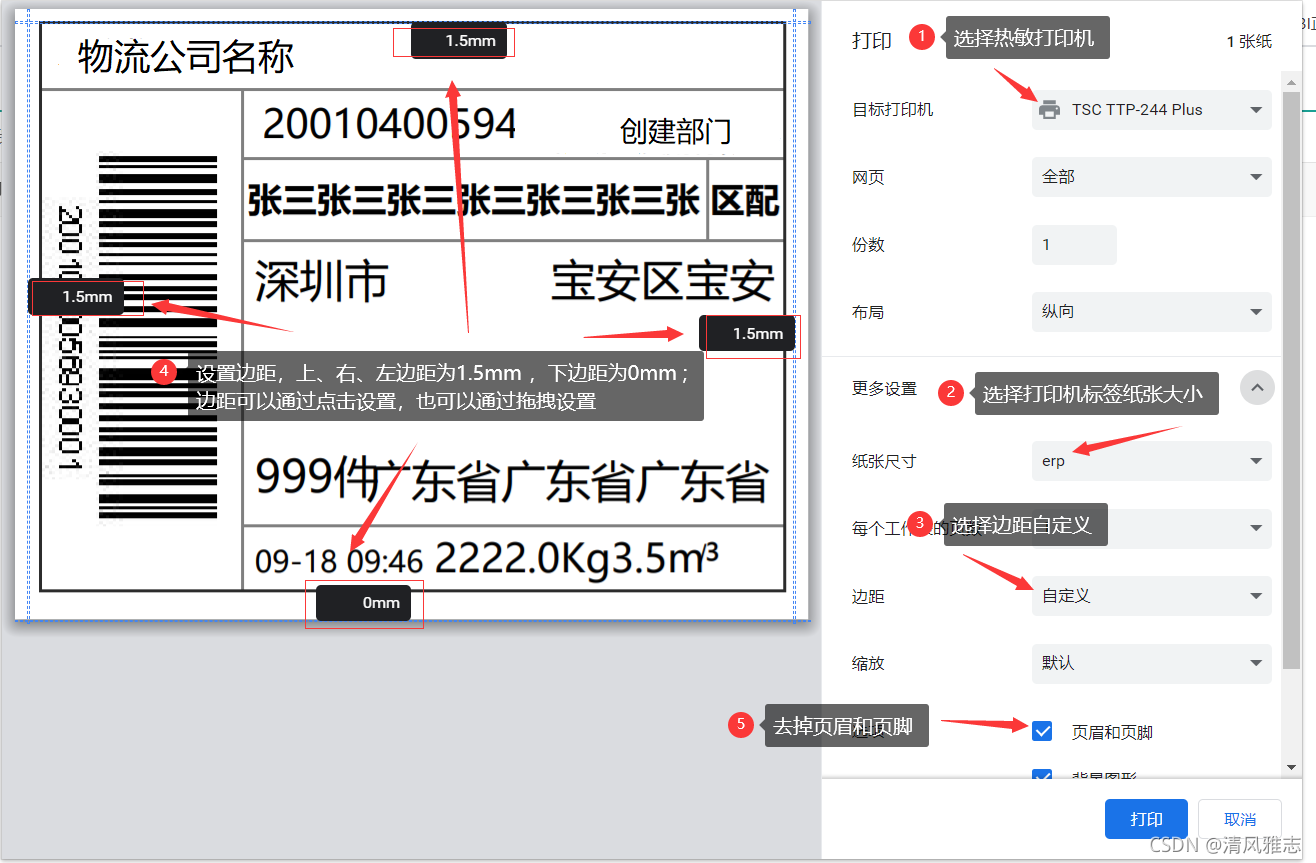
Task: Click the barcode in the label preview
Action: coord(158,338)
